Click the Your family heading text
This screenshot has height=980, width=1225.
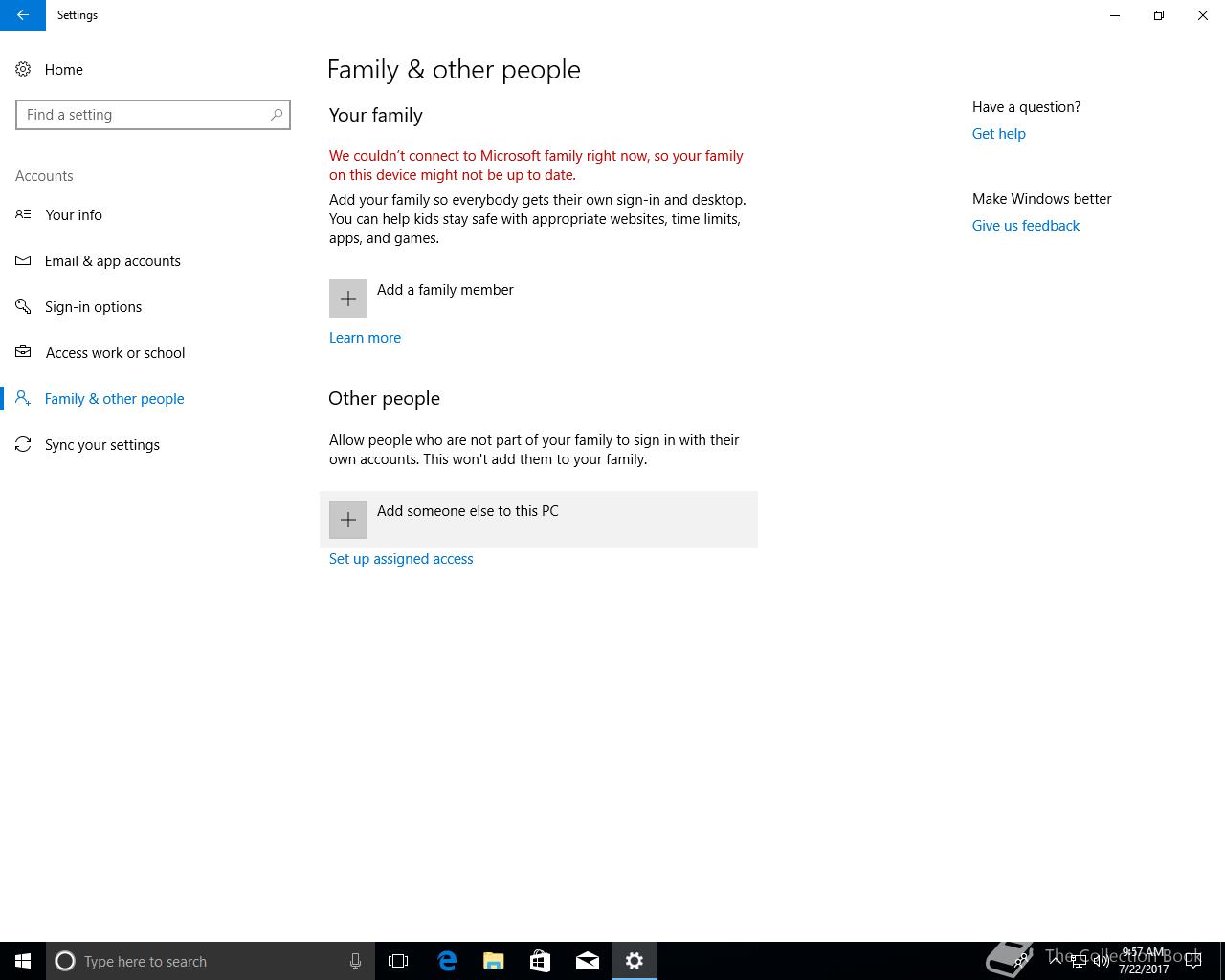(x=376, y=115)
